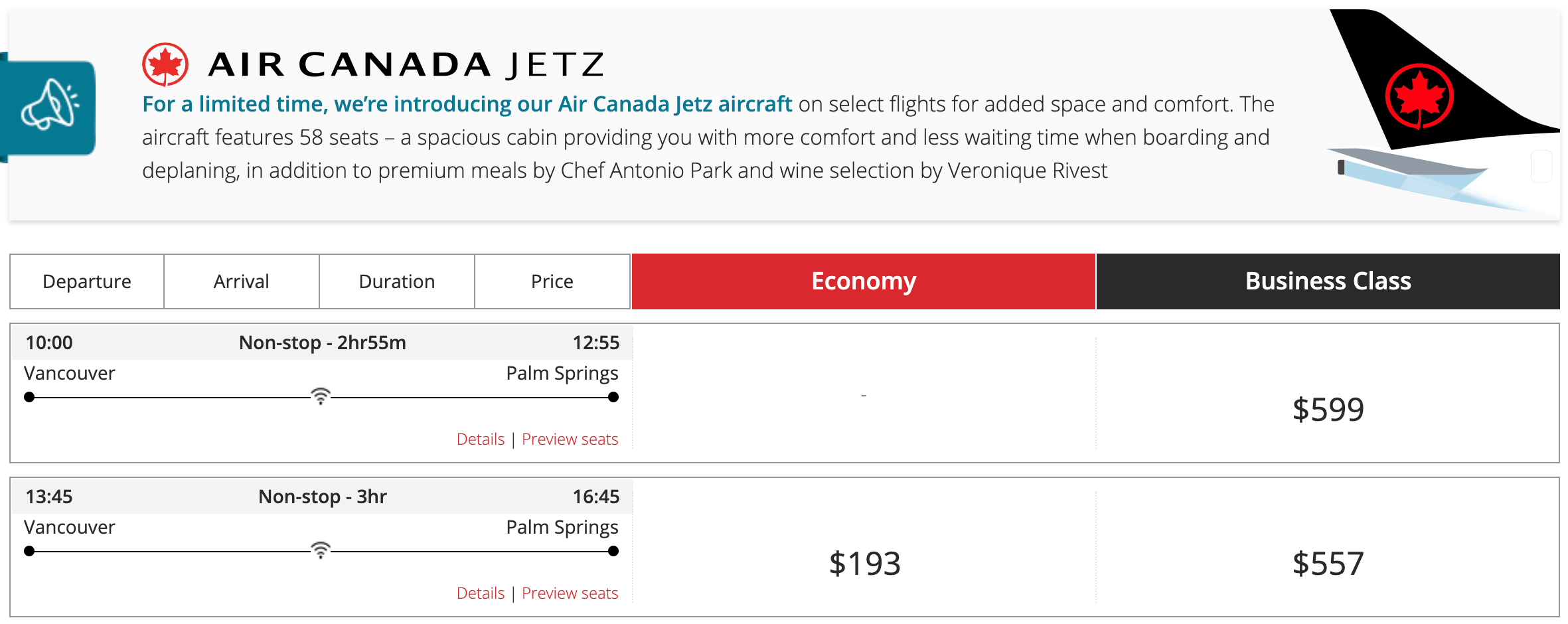The width and height of the screenshot is (1568, 624).
Task: Click the megaphone announcement icon
Action: pos(50,106)
